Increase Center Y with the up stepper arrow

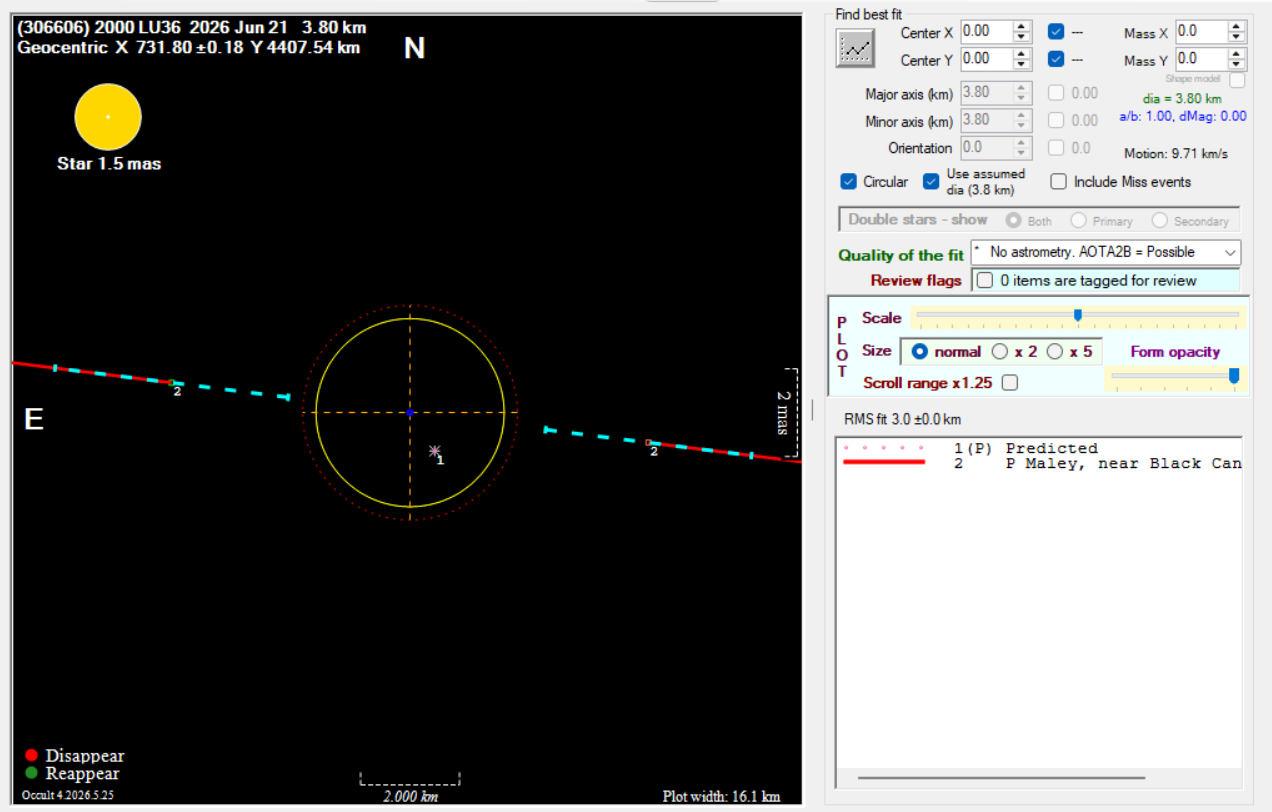pyautogui.click(x=1022, y=54)
